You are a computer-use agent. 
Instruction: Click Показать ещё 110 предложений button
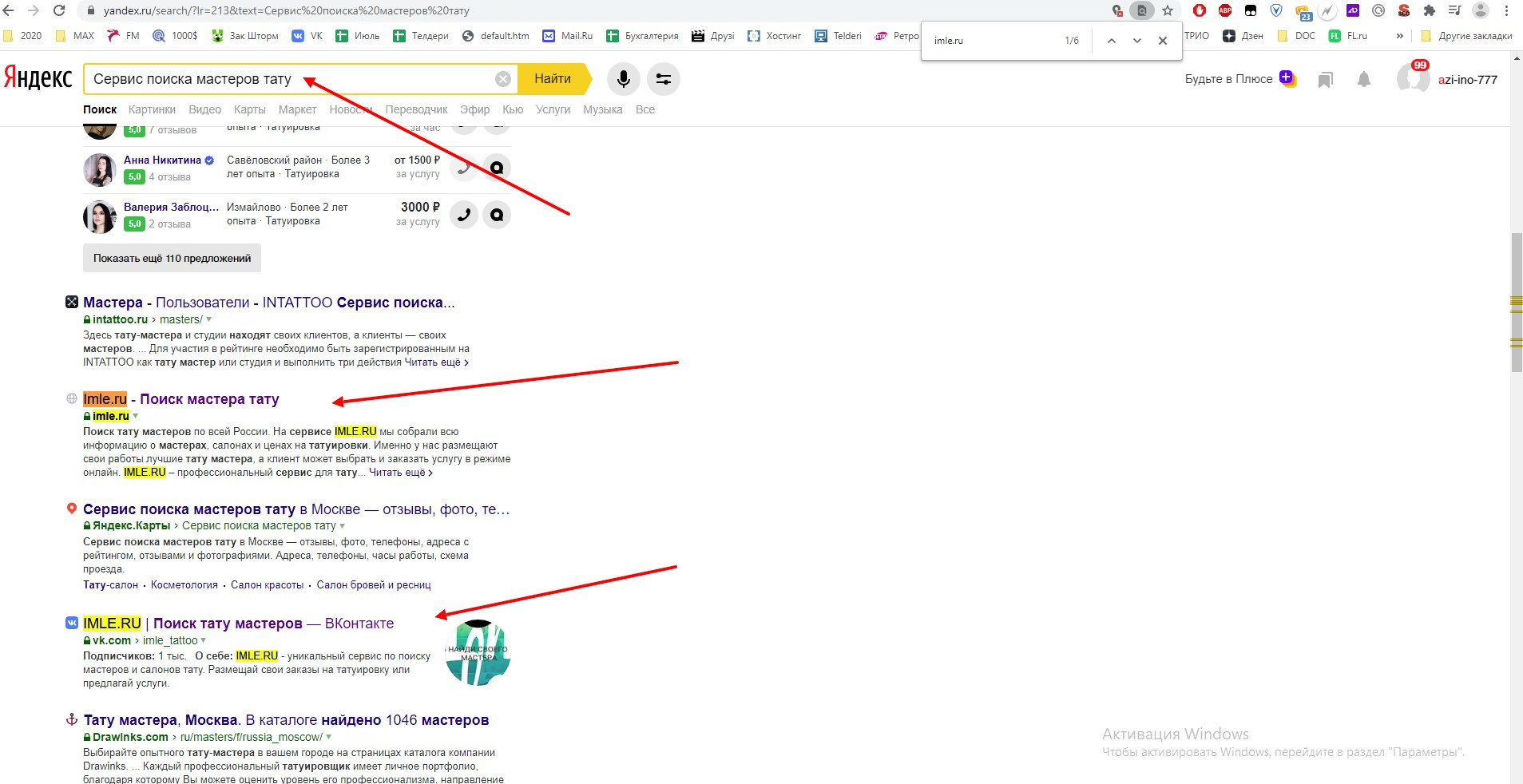tap(172, 258)
